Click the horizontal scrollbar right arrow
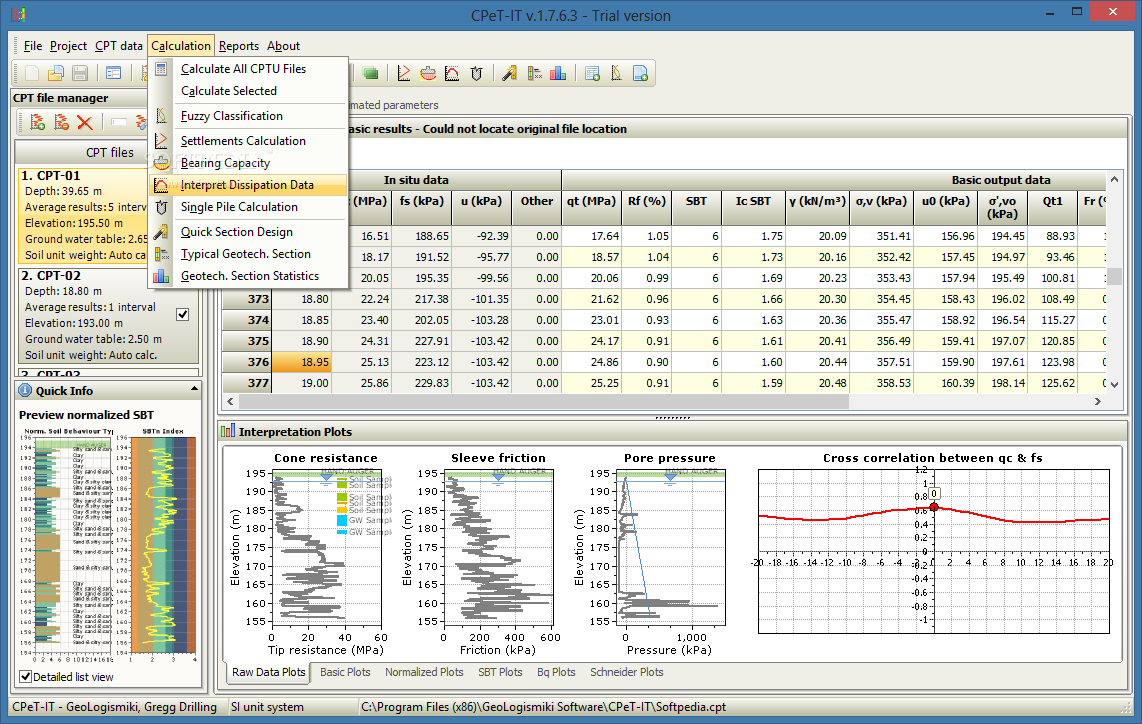Screen dimensions: 1142x724 pos(1098,401)
